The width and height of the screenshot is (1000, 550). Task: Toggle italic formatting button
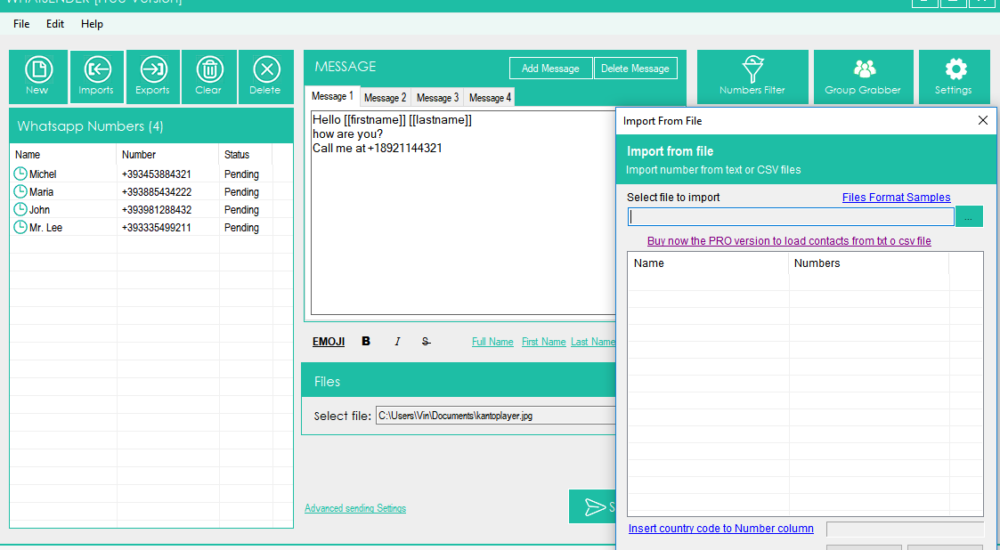click(397, 341)
